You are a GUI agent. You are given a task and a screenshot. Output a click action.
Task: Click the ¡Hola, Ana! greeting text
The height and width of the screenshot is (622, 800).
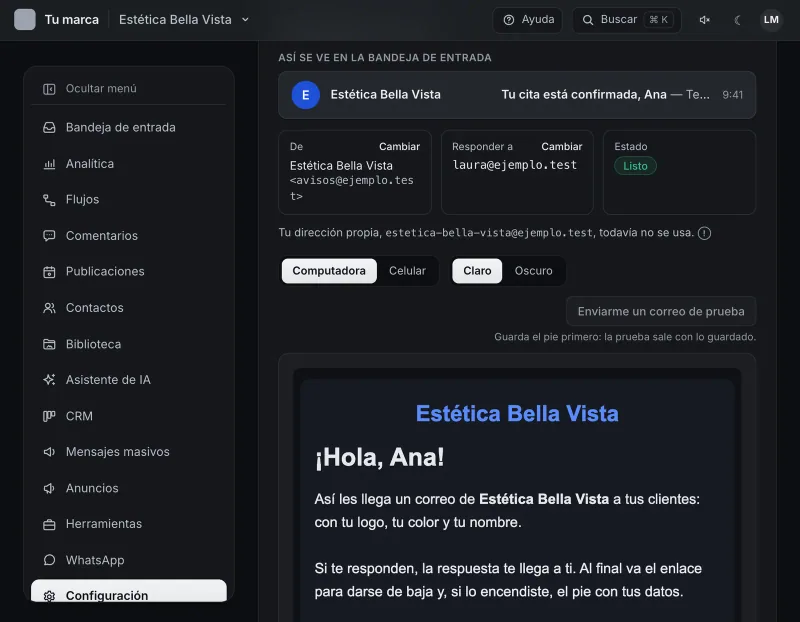pos(380,457)
